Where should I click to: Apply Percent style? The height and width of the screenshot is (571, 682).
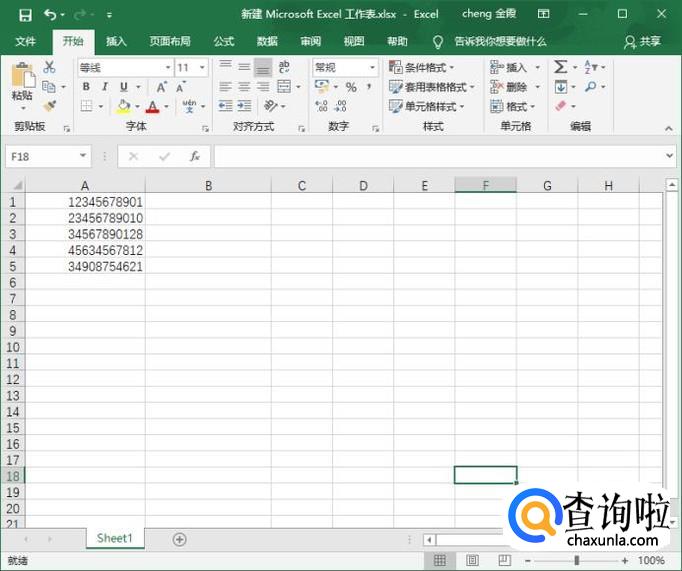(x=351, y=87)
